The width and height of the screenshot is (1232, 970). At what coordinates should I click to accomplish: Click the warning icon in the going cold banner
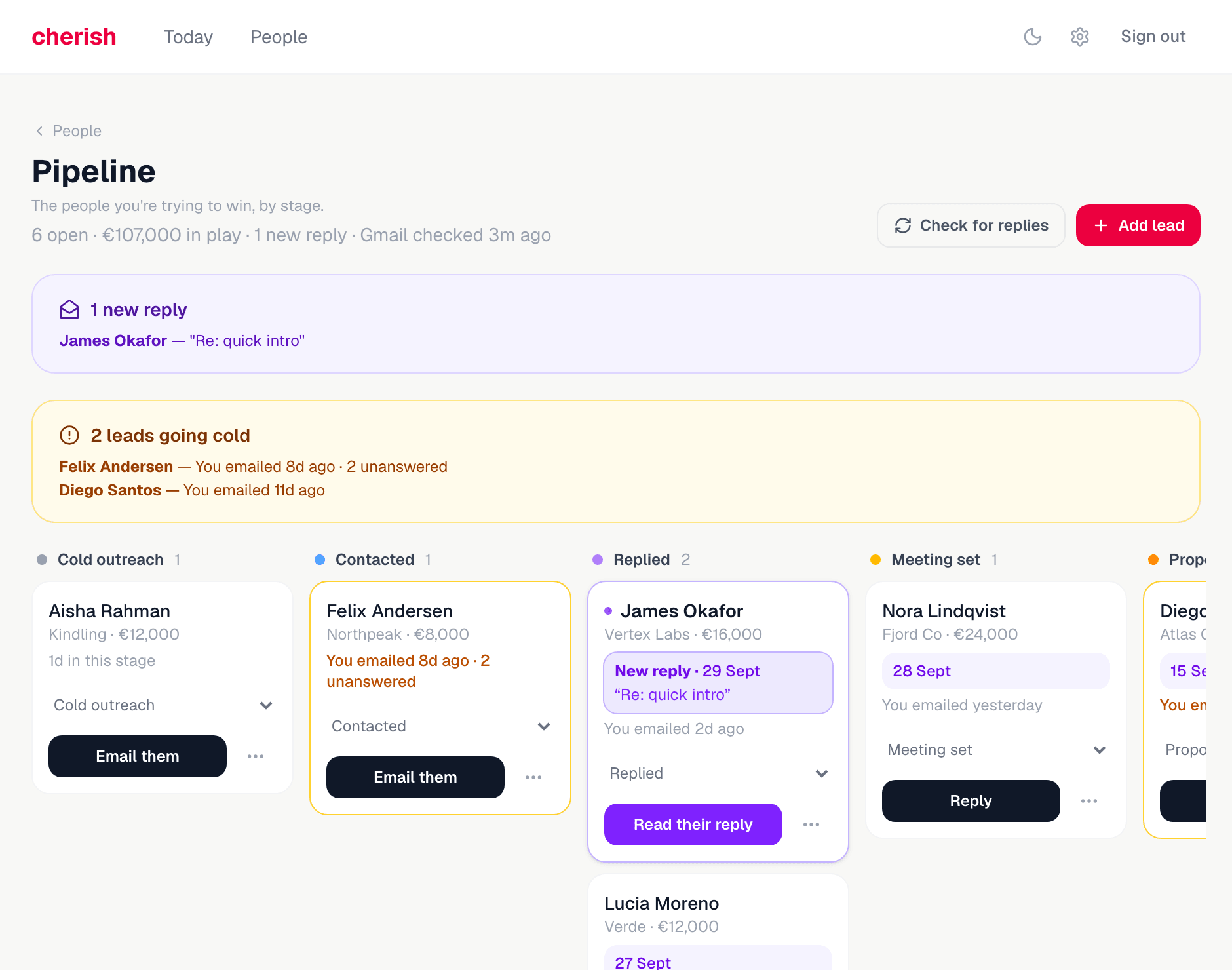69,435
